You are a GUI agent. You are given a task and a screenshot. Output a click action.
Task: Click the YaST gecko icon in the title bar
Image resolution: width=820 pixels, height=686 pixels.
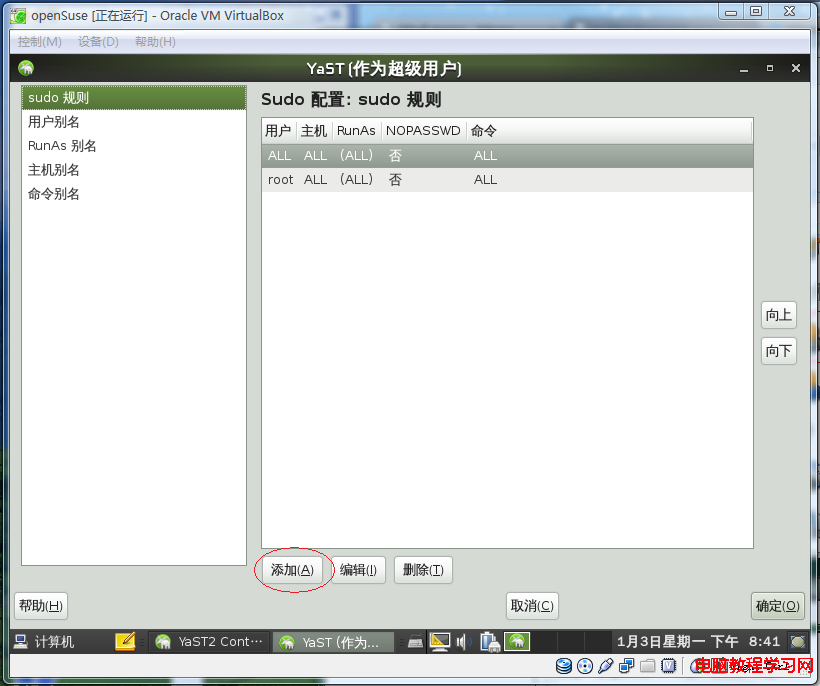point(26,68)
